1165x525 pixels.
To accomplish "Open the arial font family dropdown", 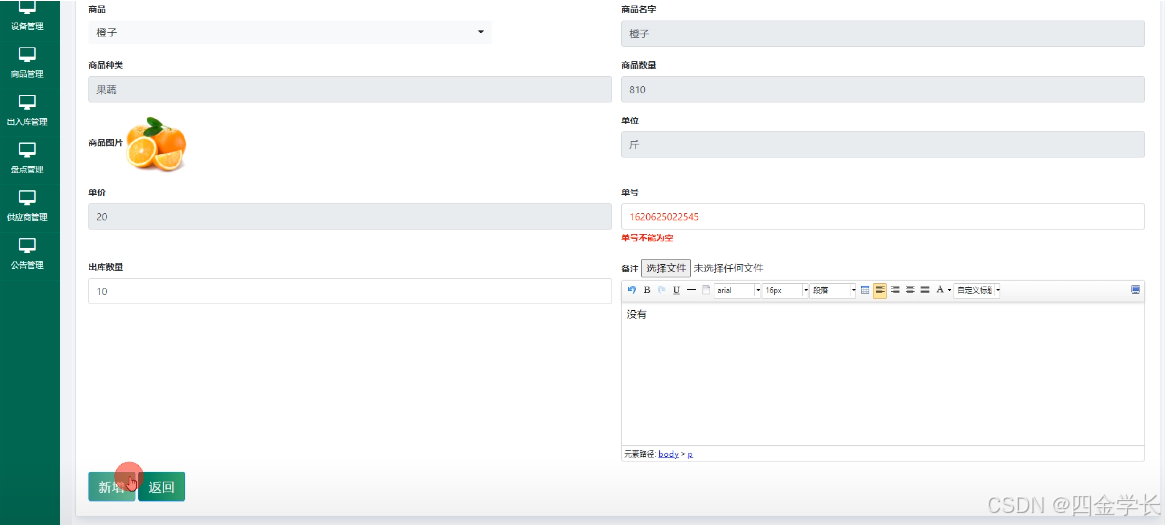I will pos(738,290).
